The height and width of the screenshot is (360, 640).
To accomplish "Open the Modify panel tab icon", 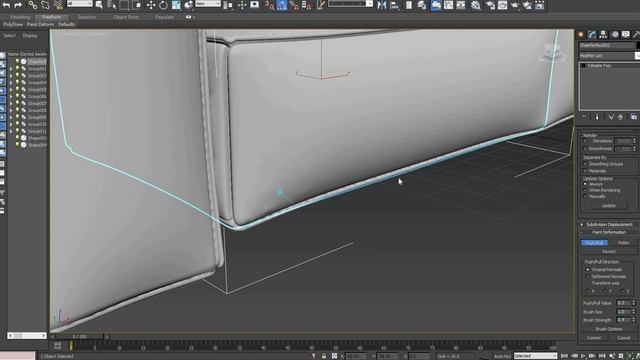I will coord(592,35).
